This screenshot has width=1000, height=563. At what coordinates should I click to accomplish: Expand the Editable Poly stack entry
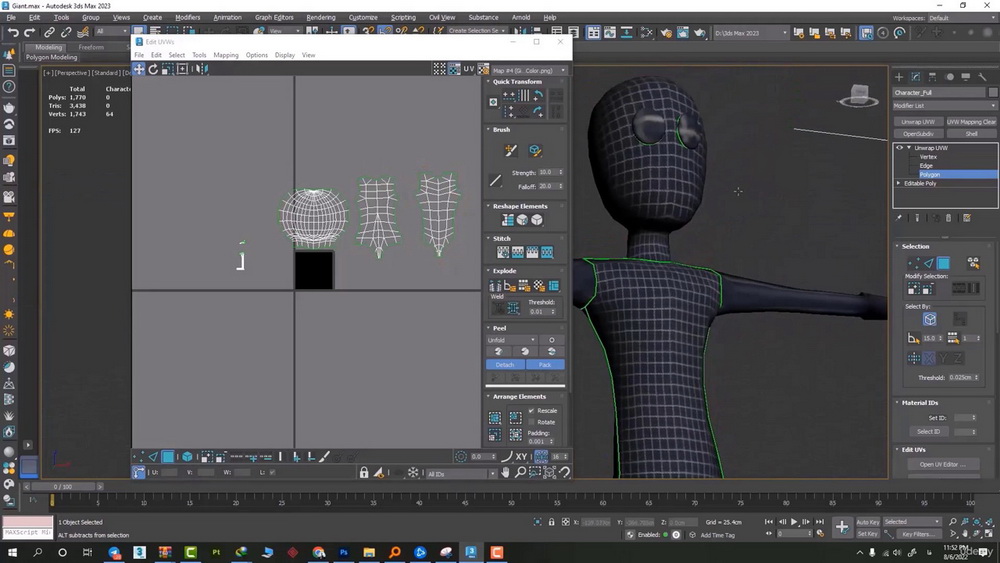click(899, 183)
